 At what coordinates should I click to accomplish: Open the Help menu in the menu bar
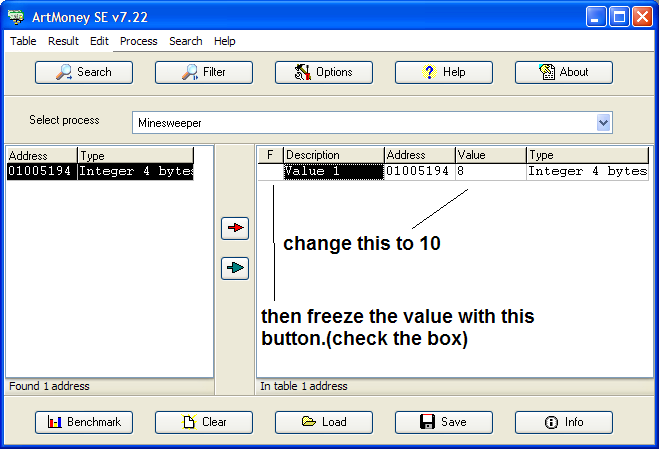coord(224,41)
